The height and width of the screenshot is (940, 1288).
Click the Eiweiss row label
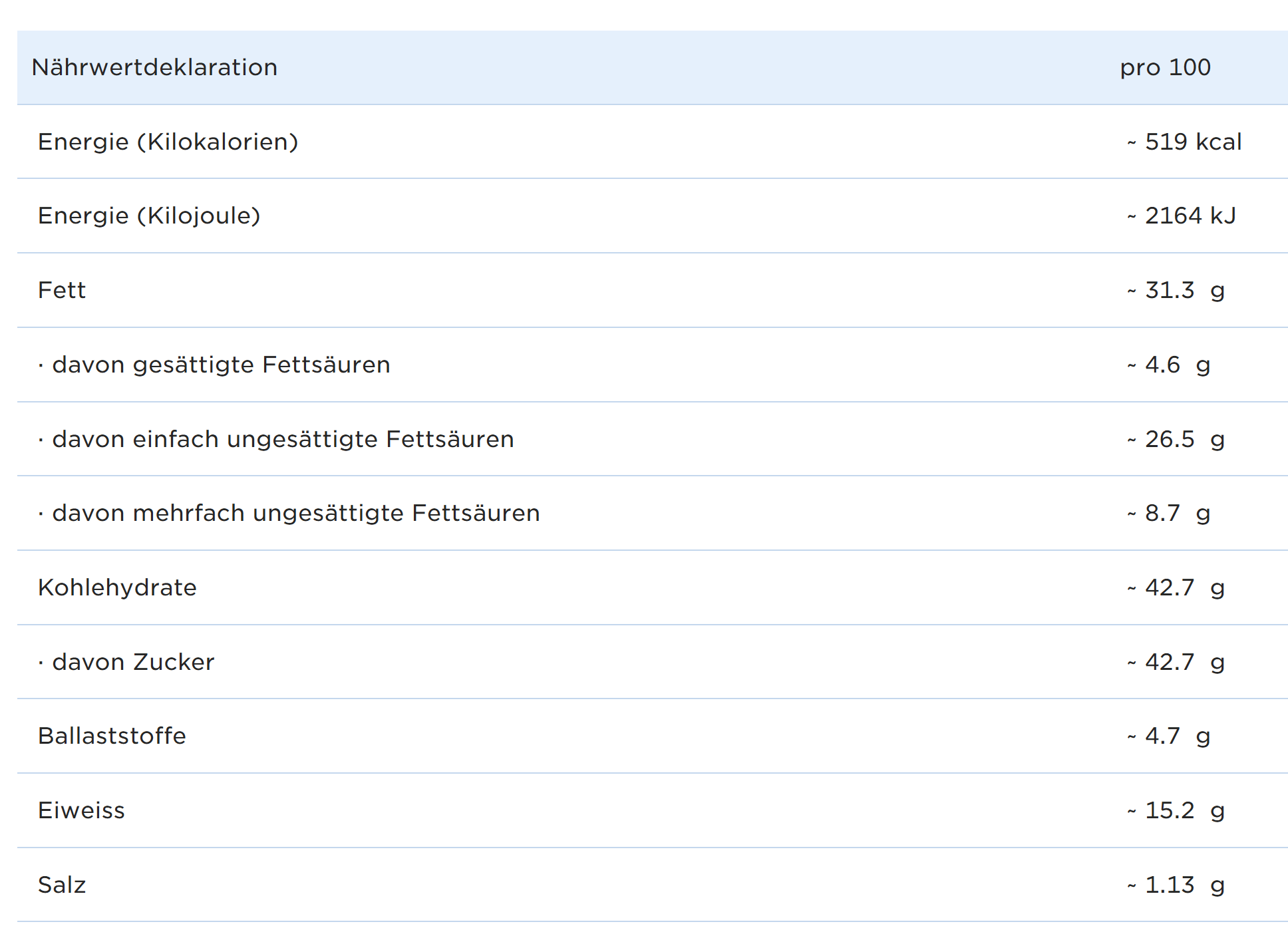[x=81, y=810]
